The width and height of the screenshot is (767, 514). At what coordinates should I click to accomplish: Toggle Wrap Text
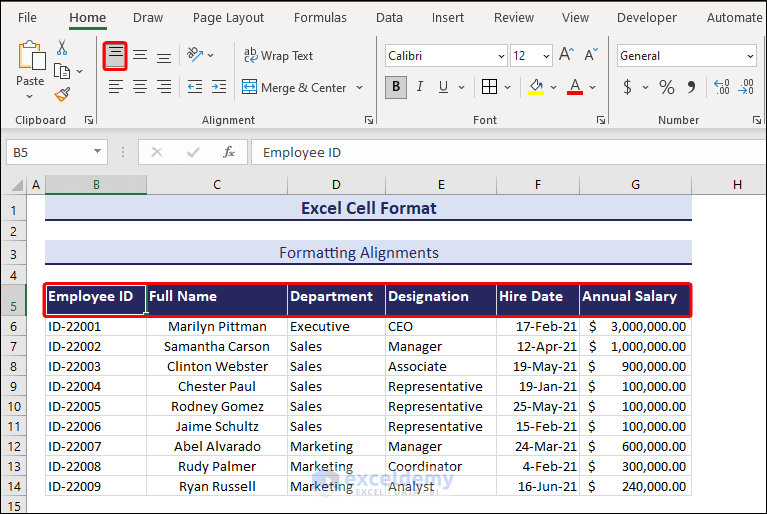coord(277,56)
